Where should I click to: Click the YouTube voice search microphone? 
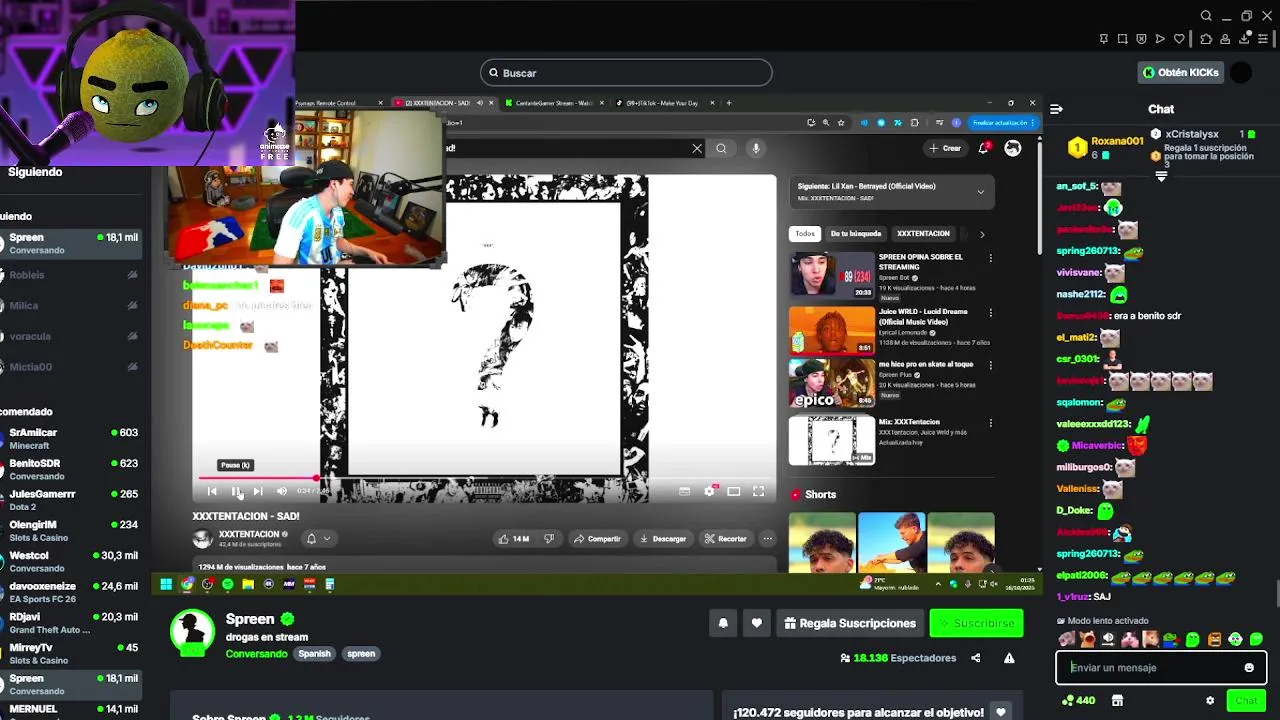[756, 148]
